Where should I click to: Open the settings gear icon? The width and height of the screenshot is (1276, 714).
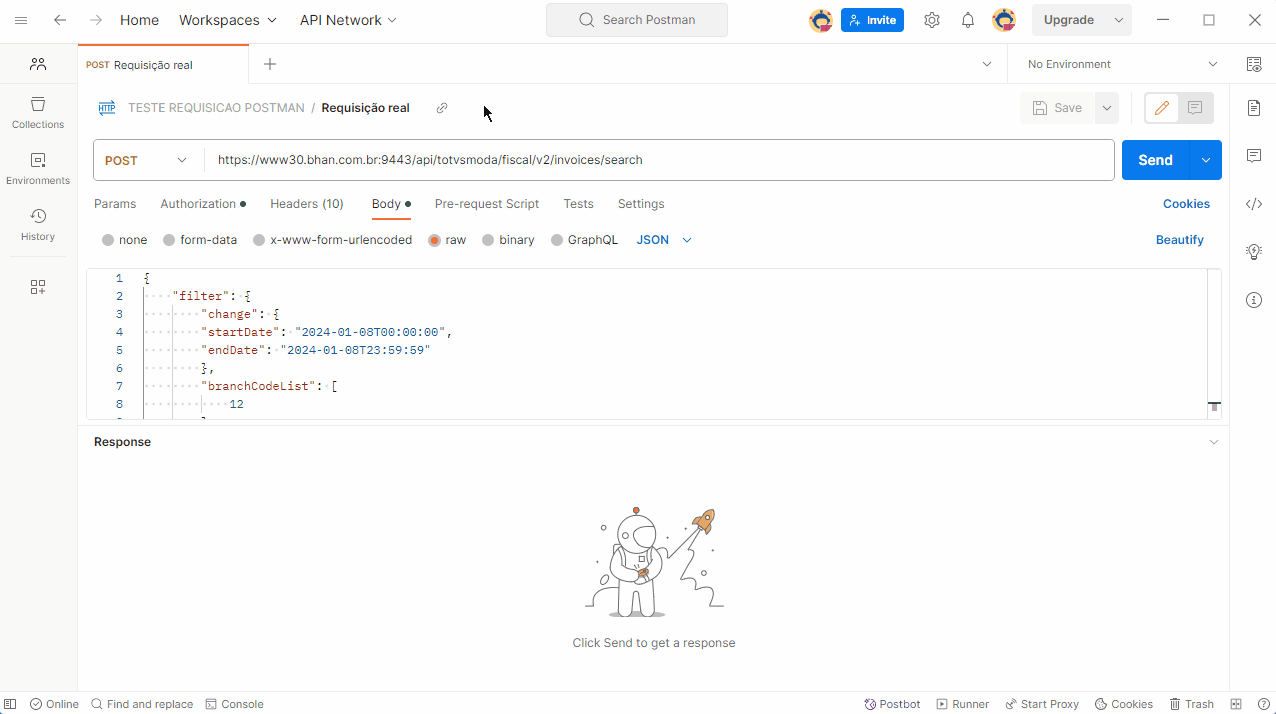[x=932, y=20]
